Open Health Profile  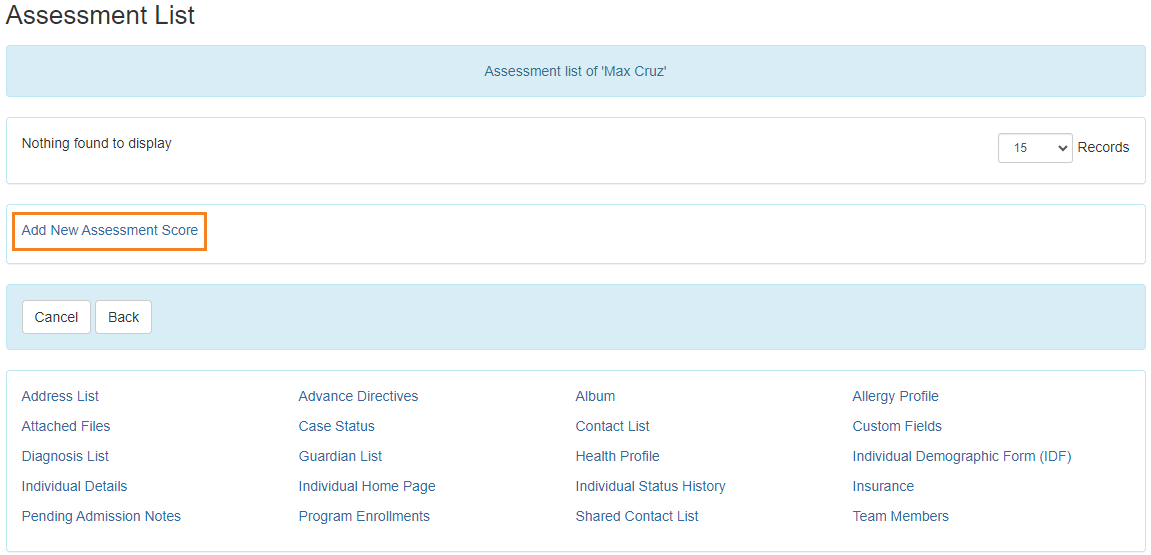tap(617, 456)
